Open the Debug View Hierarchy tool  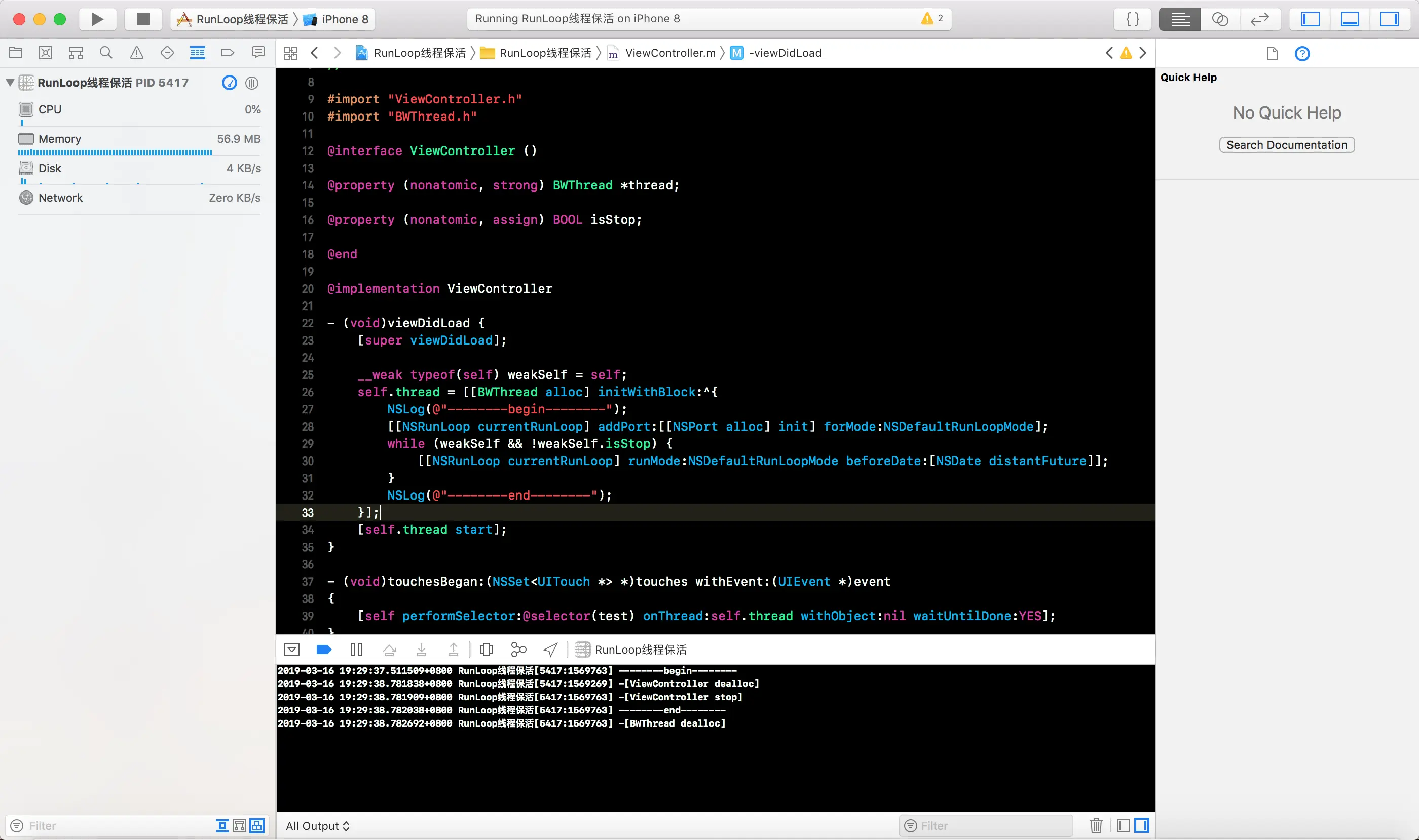tap(486, 649)
